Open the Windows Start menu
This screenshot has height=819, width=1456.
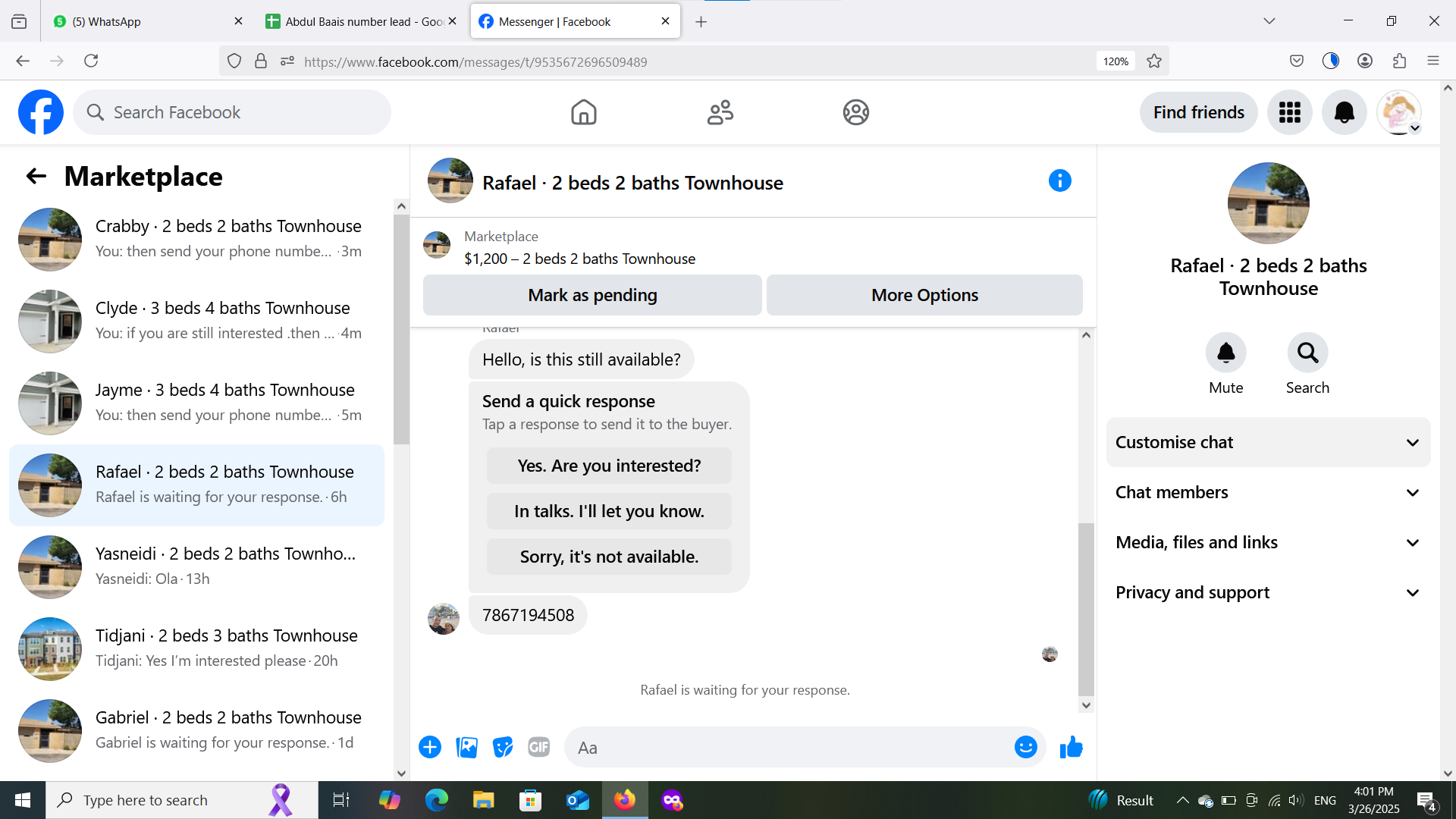pos(23,800)
